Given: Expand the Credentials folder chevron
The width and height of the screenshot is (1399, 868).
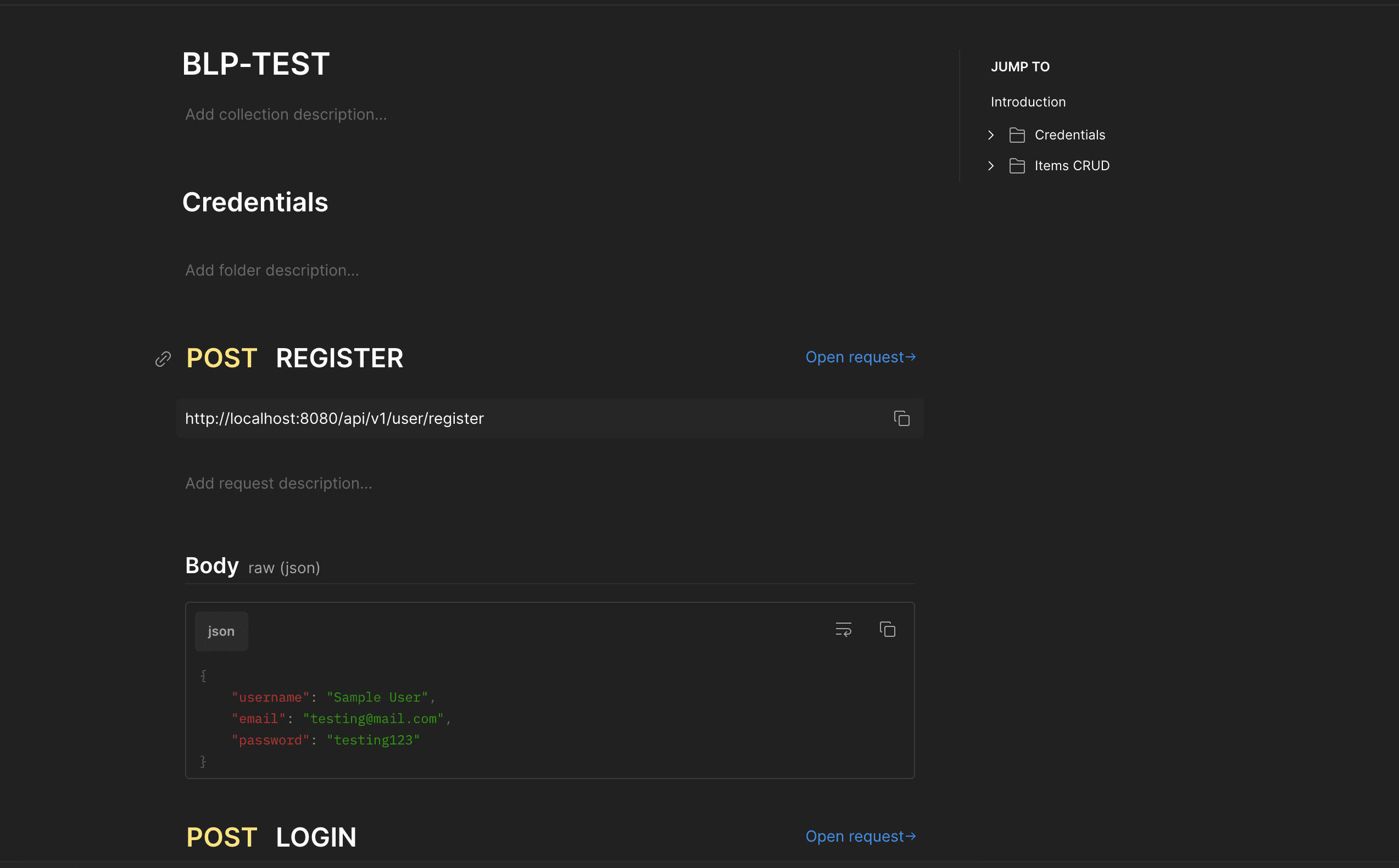Looking at the screenshot, I should pyautogui.click(x=991, y=135).
